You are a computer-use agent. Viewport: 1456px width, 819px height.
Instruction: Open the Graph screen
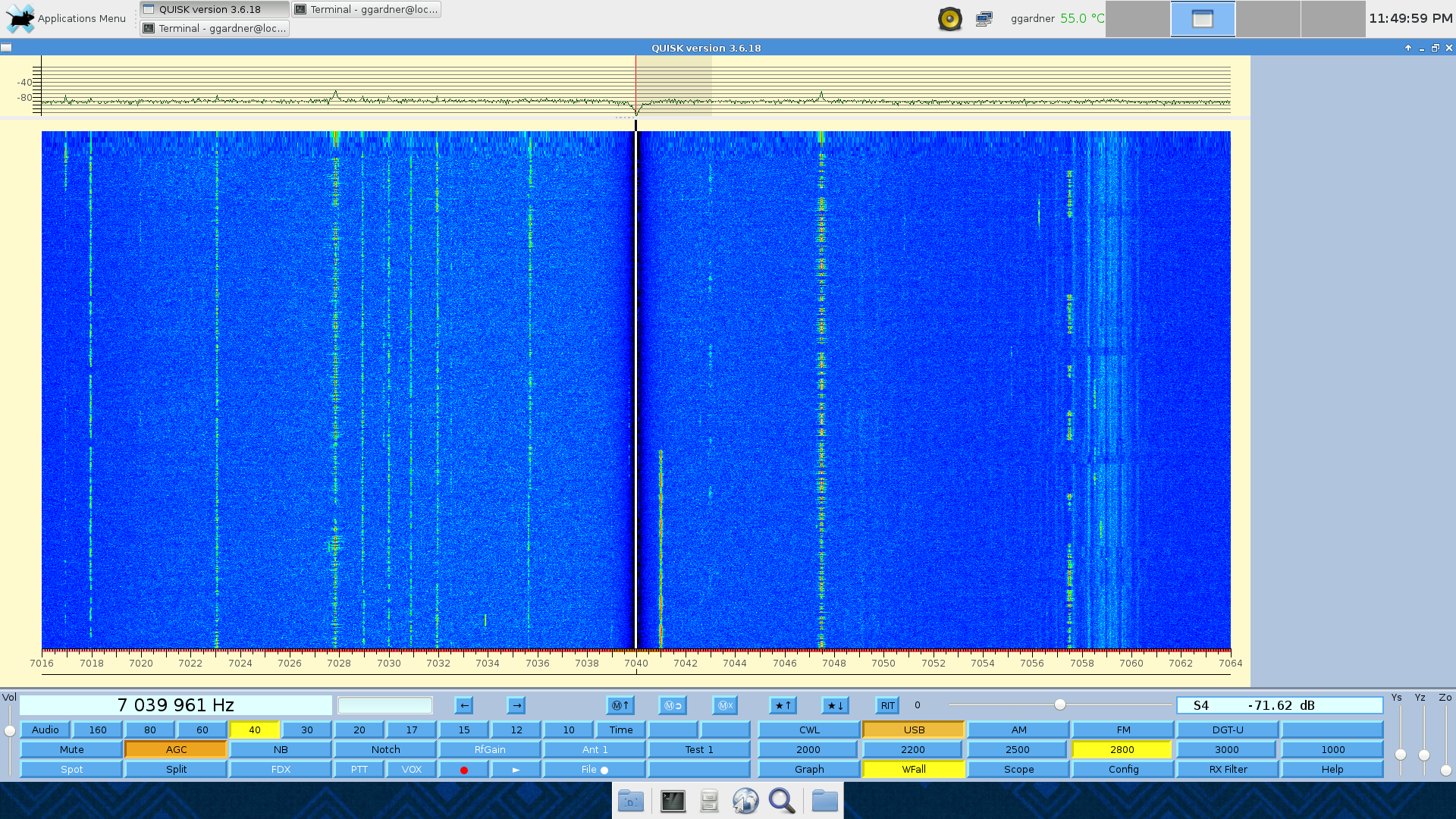(x=809, y=770)
